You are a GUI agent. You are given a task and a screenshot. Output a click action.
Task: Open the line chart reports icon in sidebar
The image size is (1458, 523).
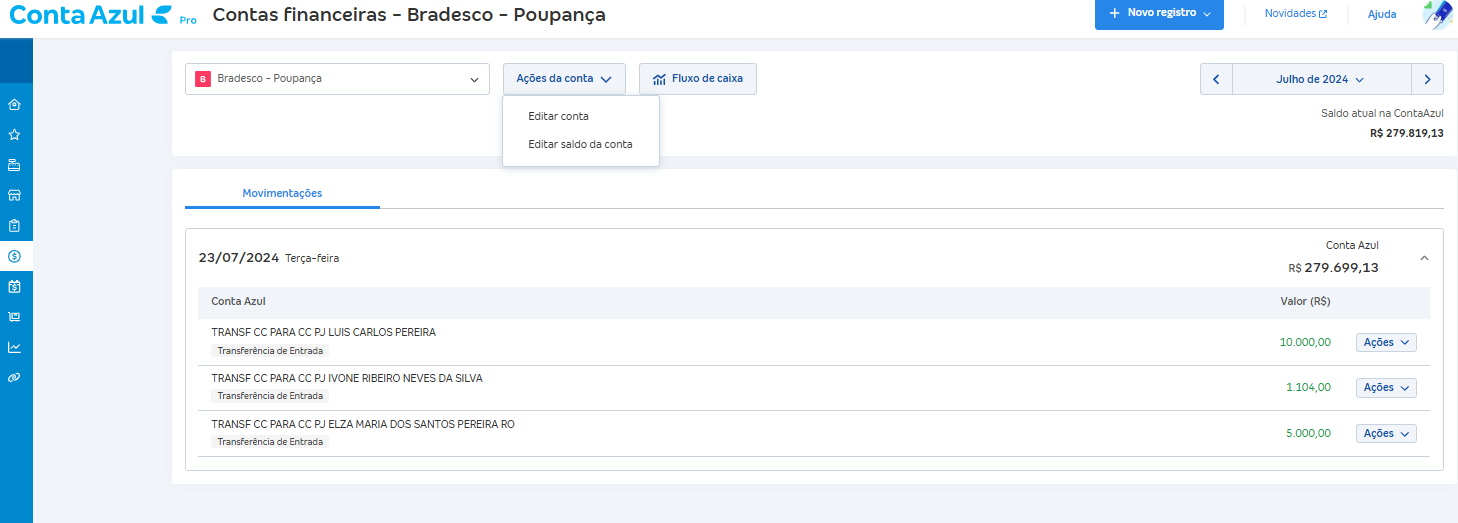point(14,348)
